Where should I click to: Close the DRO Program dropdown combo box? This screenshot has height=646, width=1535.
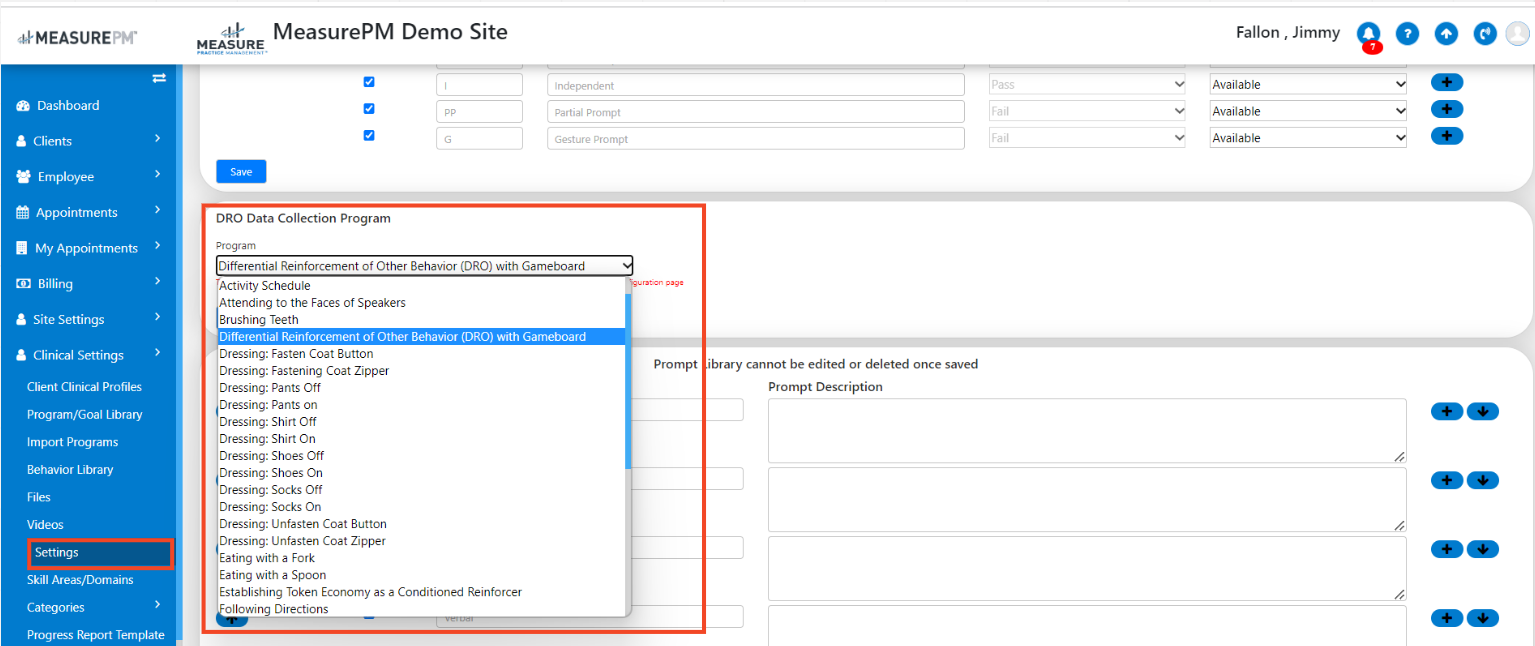425,265
